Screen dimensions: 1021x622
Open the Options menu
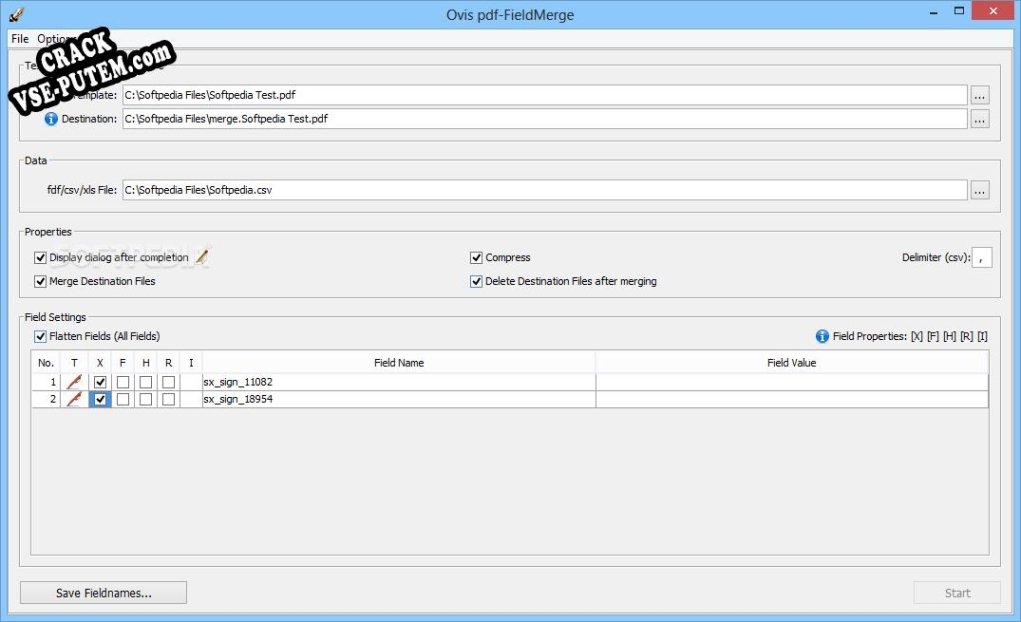tap(52, 38)
